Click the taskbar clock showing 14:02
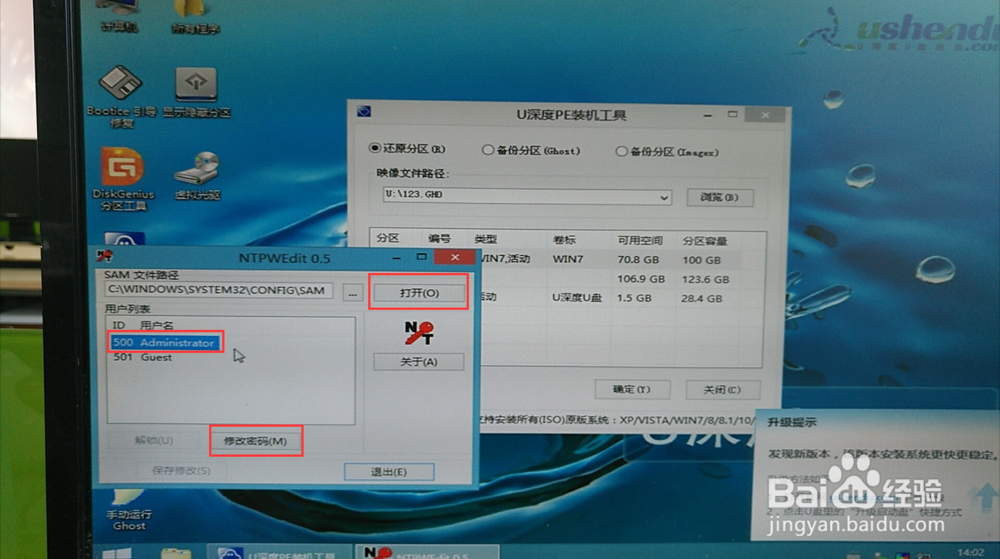The image size is (1000, 559). 971,552
